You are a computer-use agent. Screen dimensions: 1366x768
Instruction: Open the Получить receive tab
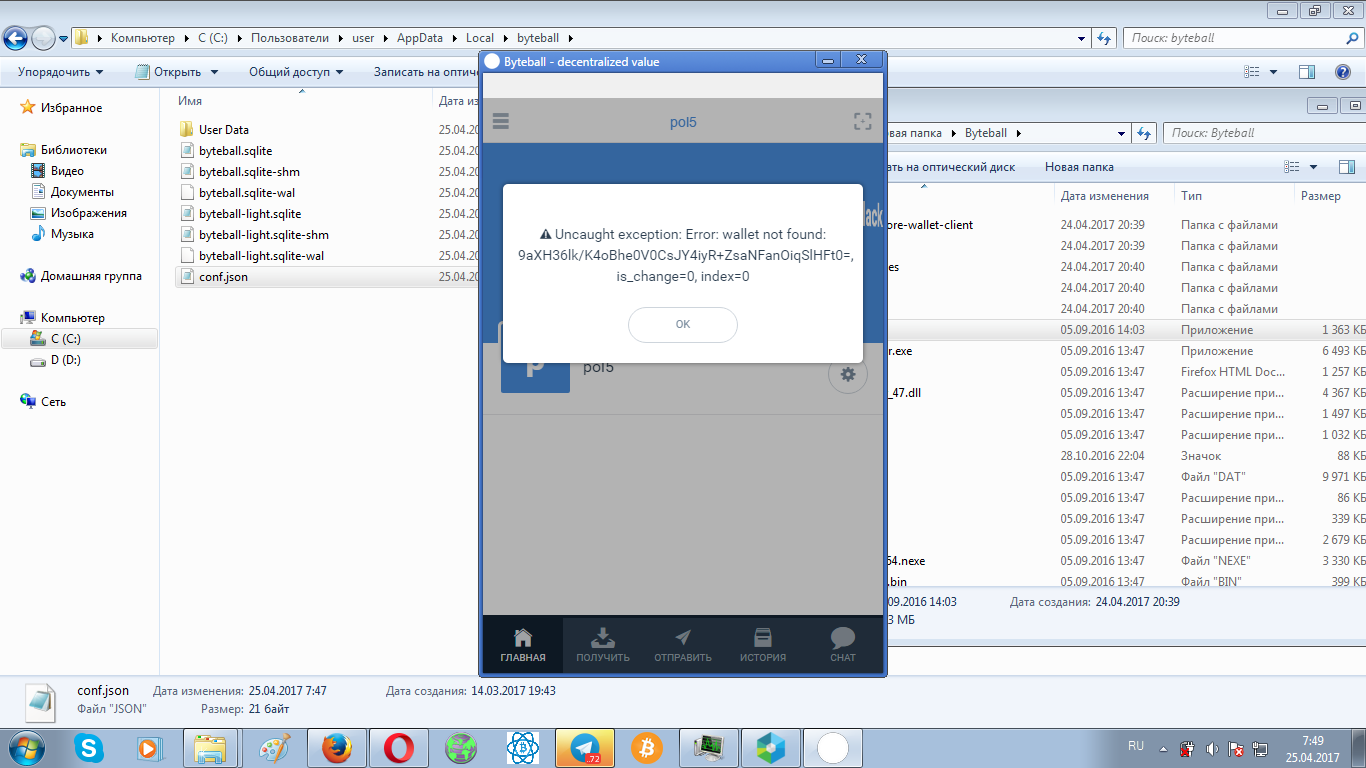(603, 645)
